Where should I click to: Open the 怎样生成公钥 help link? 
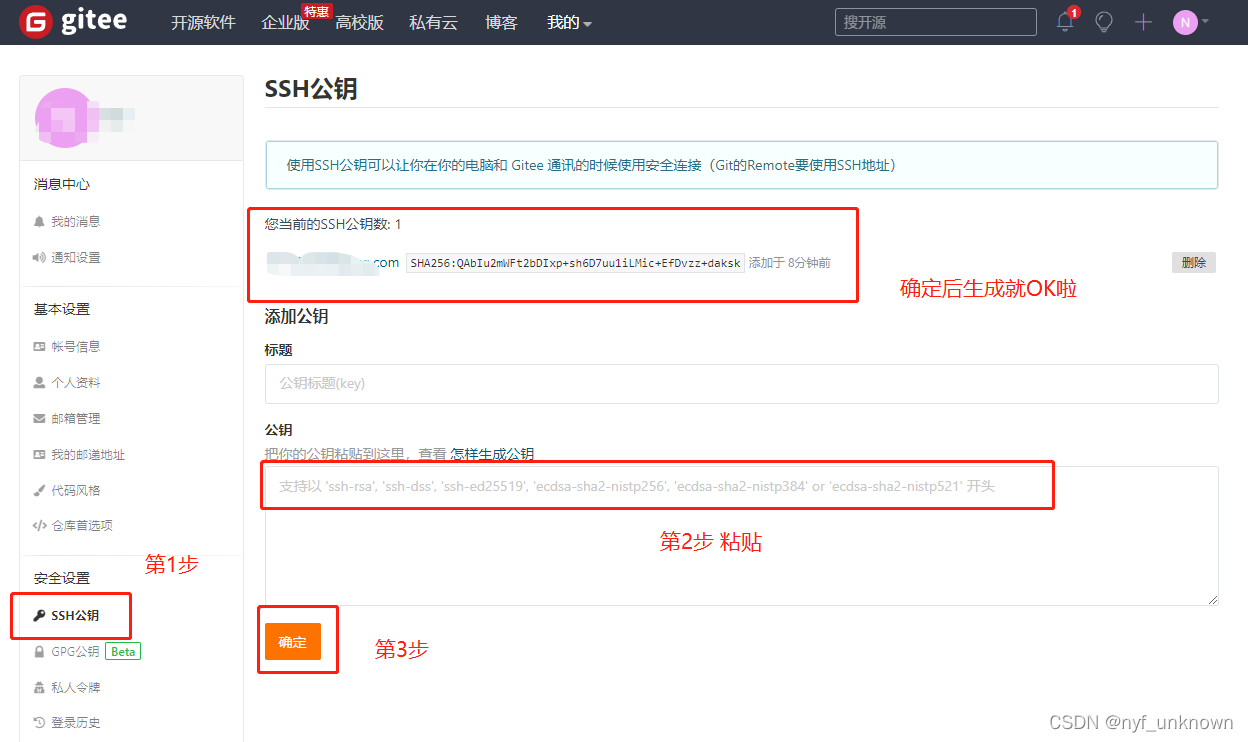[492, 454]
